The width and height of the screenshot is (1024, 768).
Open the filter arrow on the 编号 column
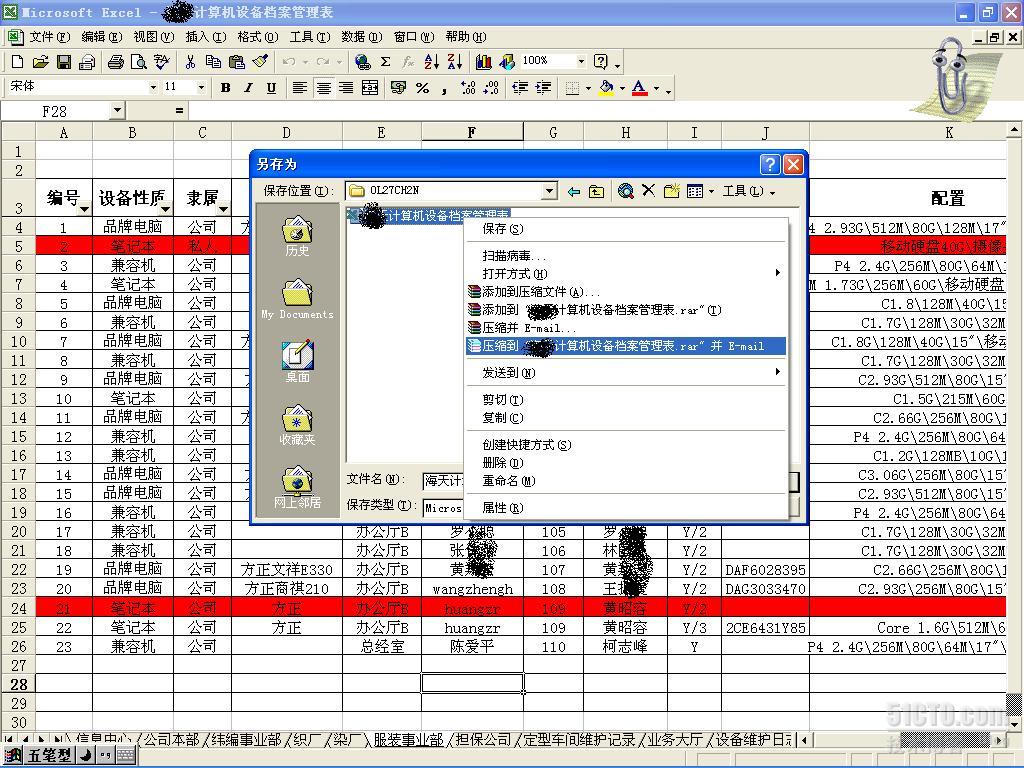84,209
